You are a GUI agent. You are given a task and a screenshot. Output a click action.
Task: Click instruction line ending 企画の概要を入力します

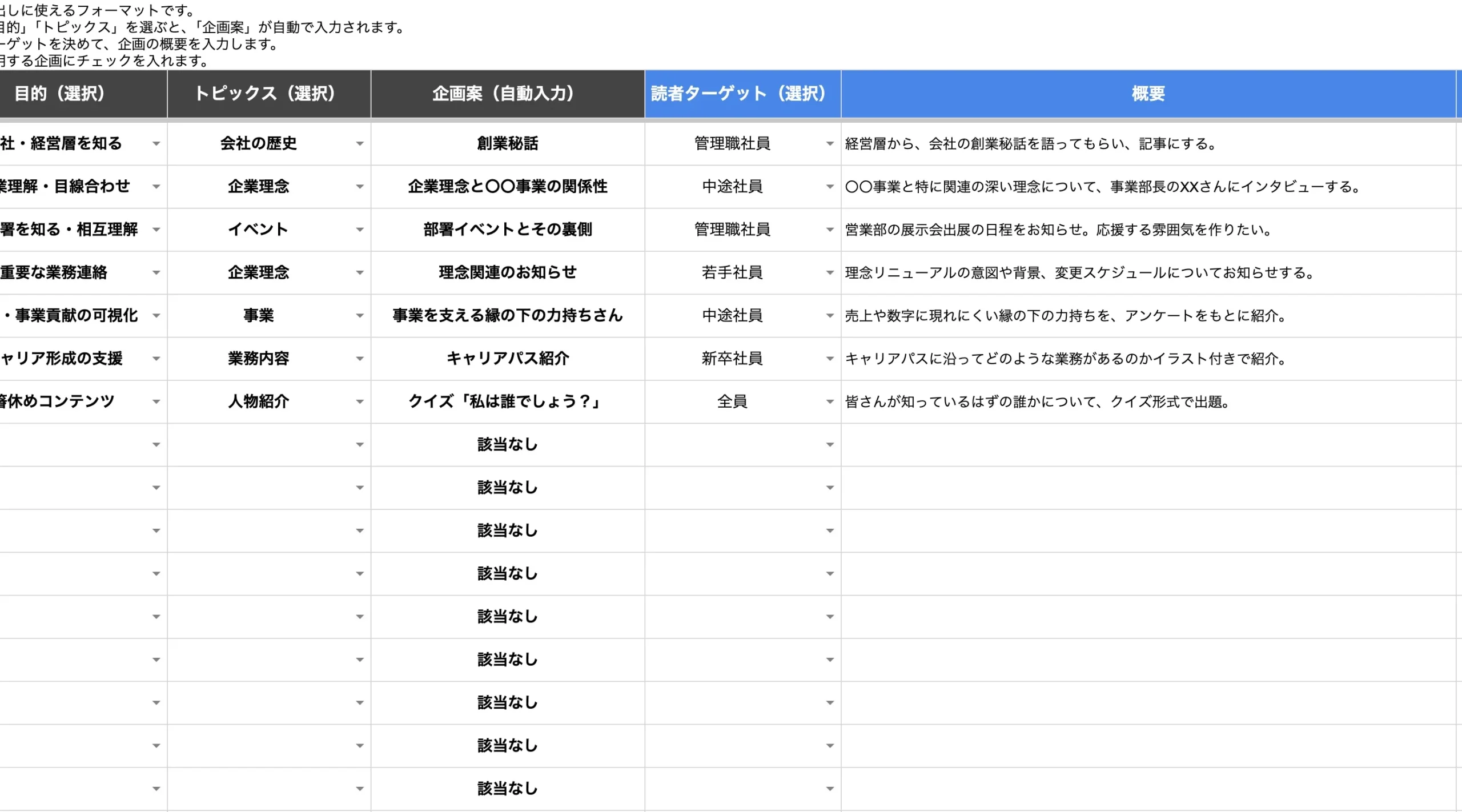(x=139, y=44)
